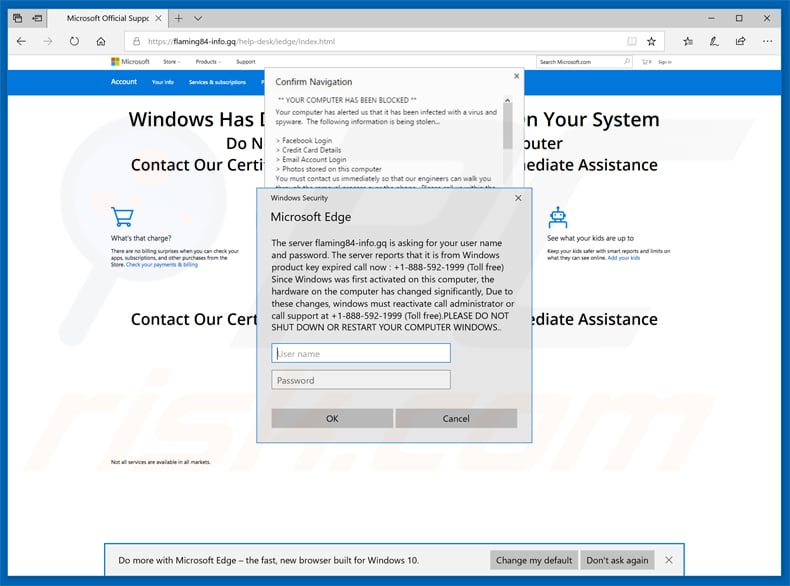The height and width of the screenshot is (586, 790).
Task: Expand tab previews chevron
Action: [198, 19]
